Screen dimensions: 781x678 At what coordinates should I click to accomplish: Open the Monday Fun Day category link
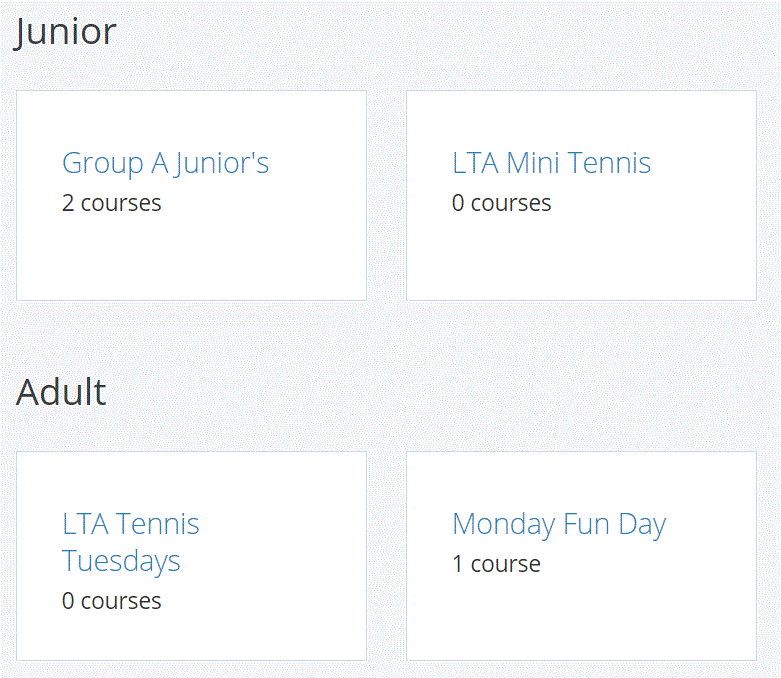click(558, 524)
